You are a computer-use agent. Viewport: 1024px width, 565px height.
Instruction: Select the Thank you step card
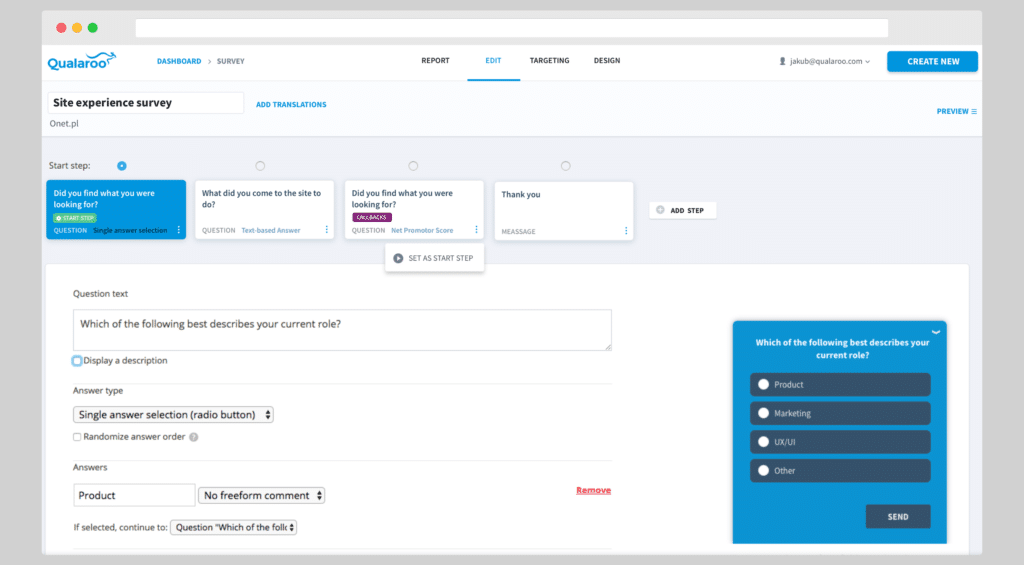tap(564, 211)
